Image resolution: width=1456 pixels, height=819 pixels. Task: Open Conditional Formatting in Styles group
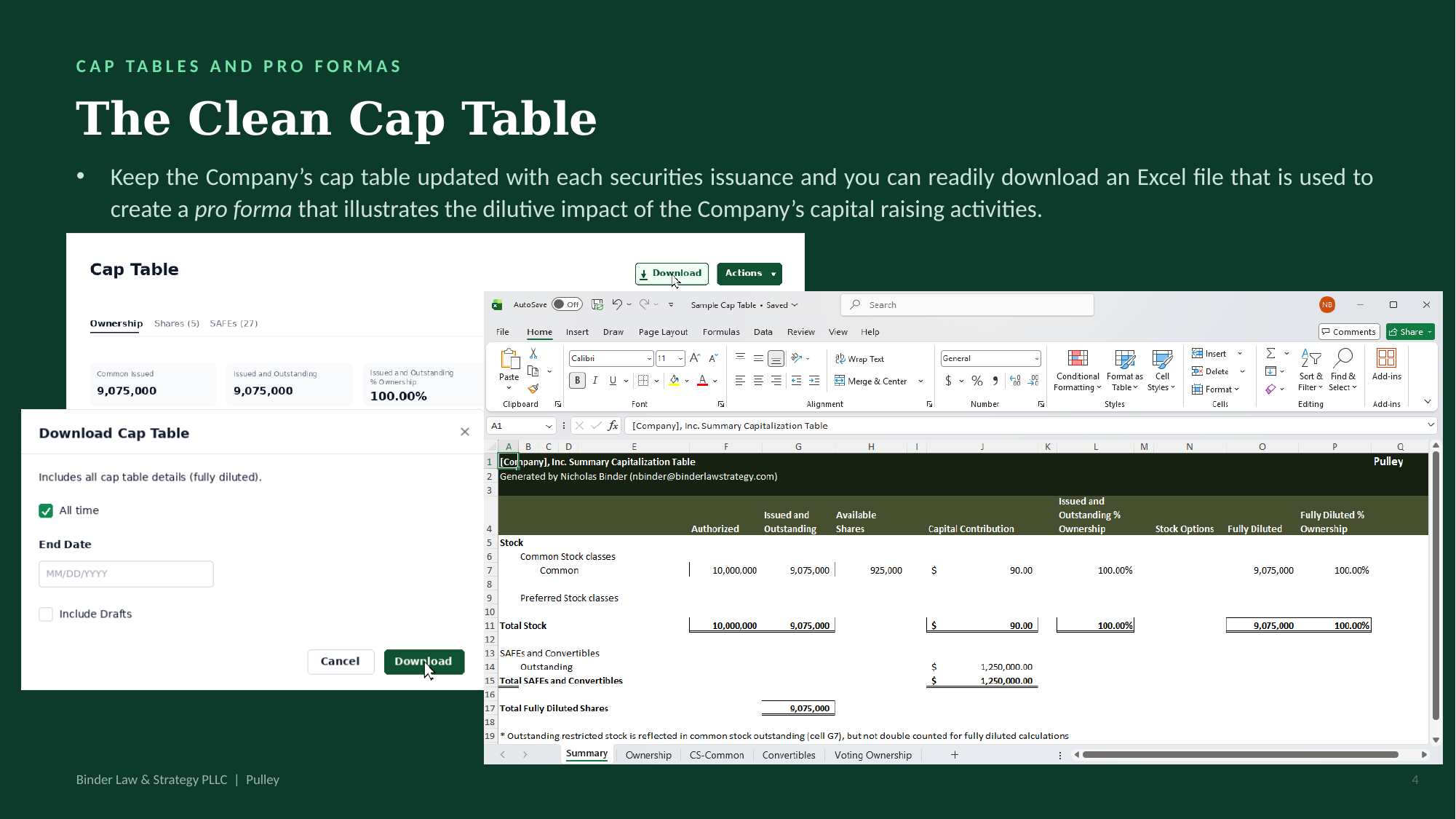pyautogui.click(x=1078, y=371)
